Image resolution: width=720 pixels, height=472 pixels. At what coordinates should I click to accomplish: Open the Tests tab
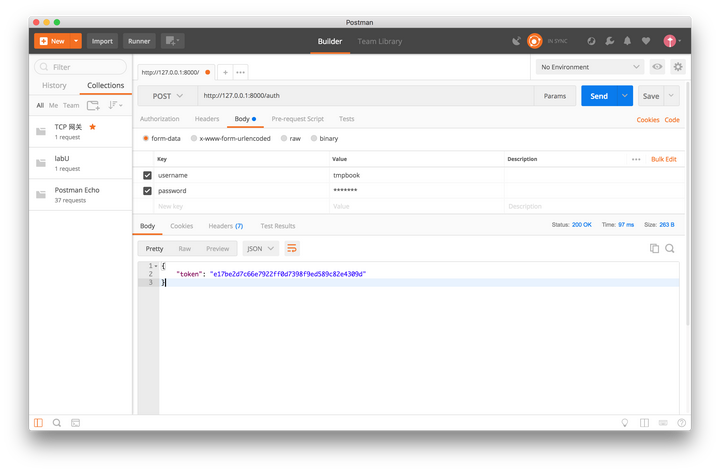pos(346,119)
